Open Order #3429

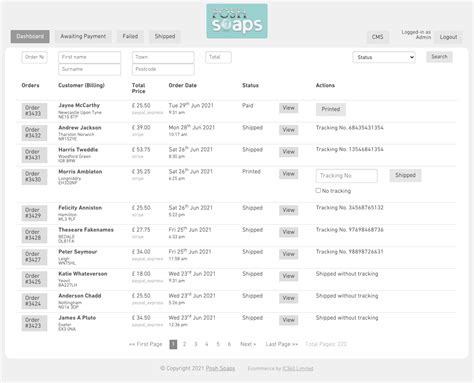coord(34,213)
